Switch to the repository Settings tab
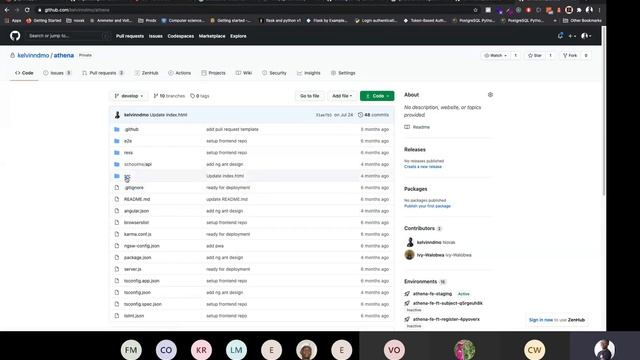Screen dimensions: 640x360 (x=343, y=73)
